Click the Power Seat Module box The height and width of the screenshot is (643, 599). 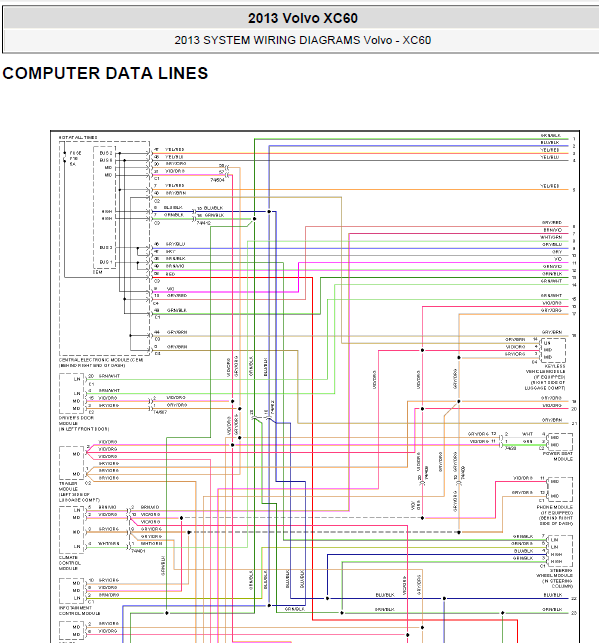(560, 442)
